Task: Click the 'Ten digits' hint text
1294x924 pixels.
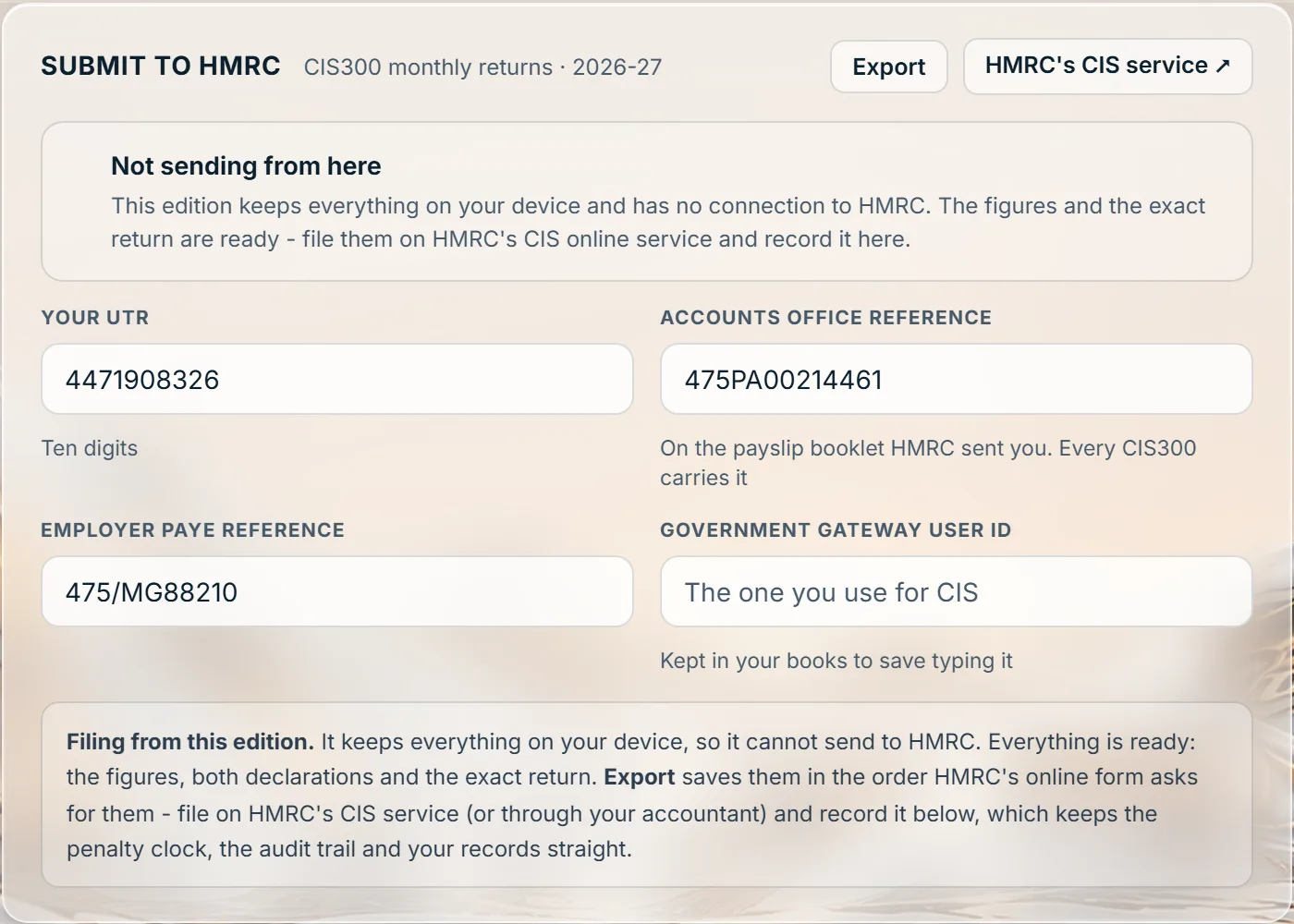Action: pos(90,448)
